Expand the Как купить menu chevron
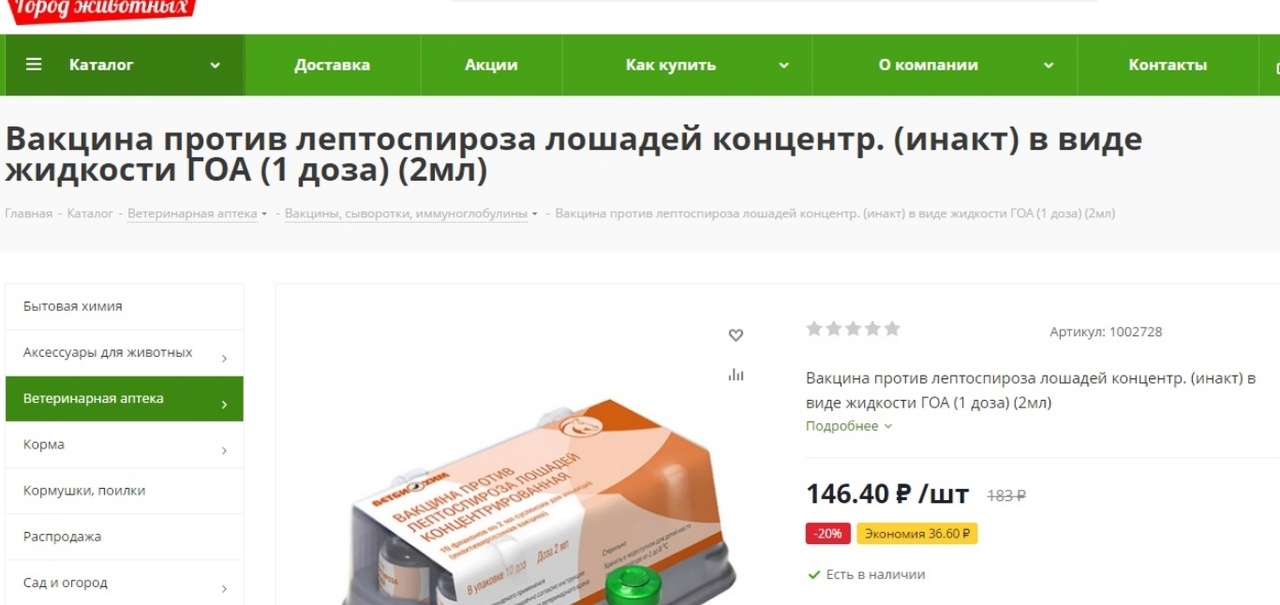 (x=784, y=66)
